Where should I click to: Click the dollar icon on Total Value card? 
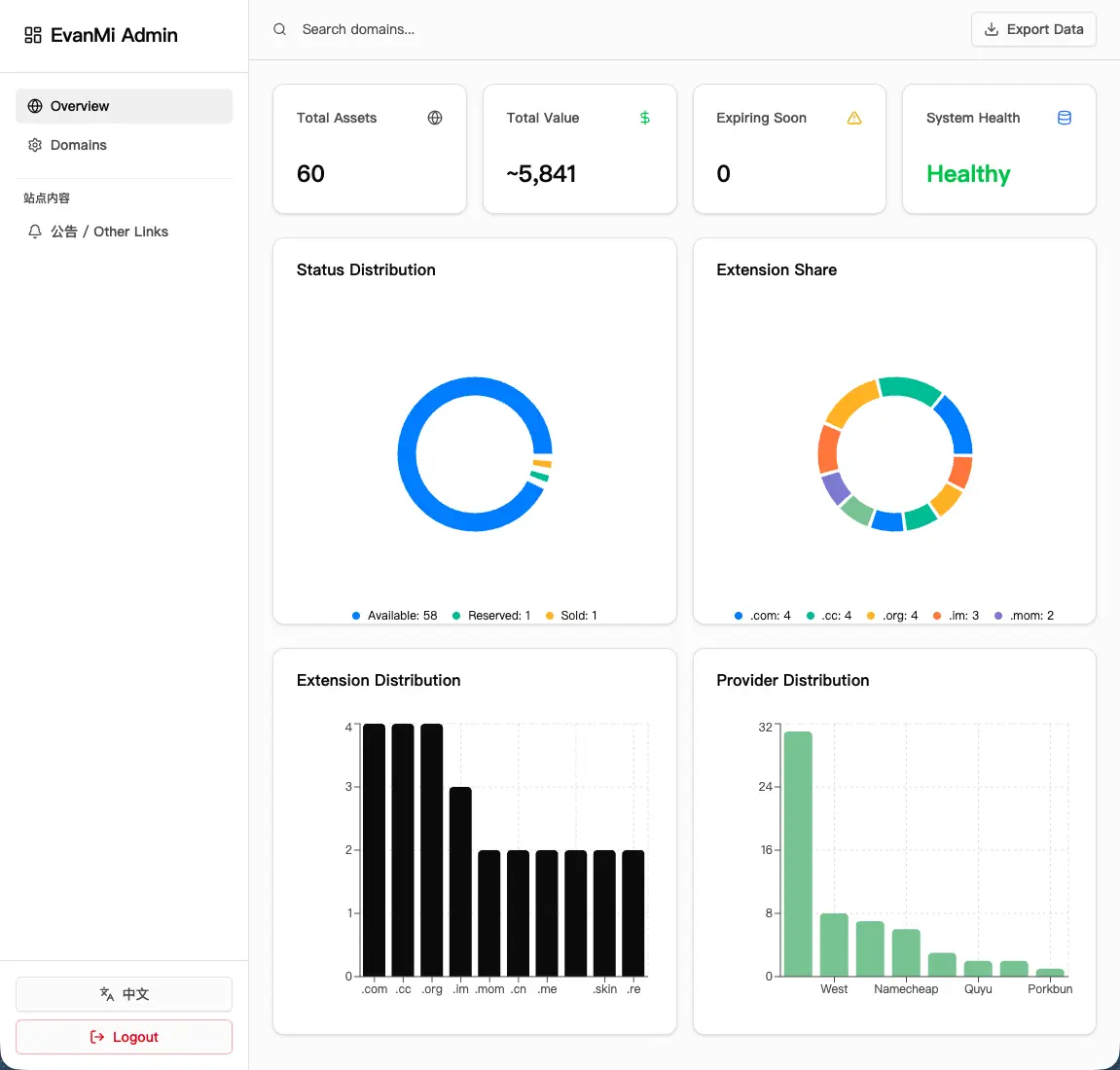[x=644, y=118]
